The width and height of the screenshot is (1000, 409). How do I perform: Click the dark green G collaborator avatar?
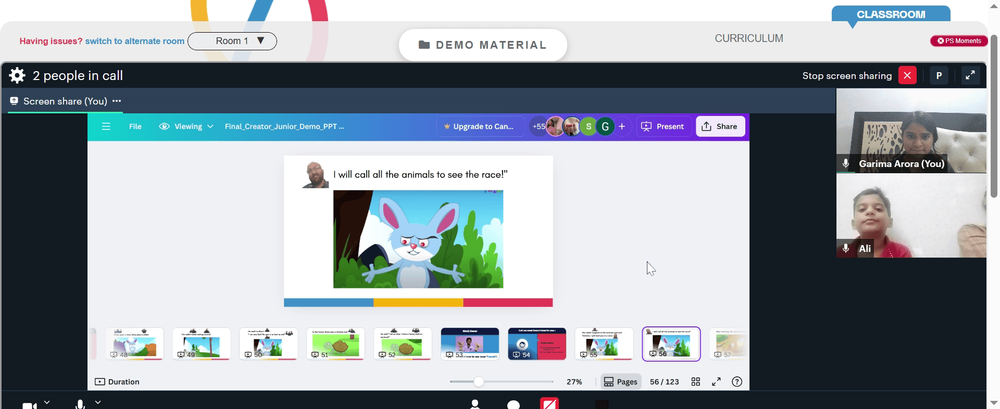click(605, 126)
